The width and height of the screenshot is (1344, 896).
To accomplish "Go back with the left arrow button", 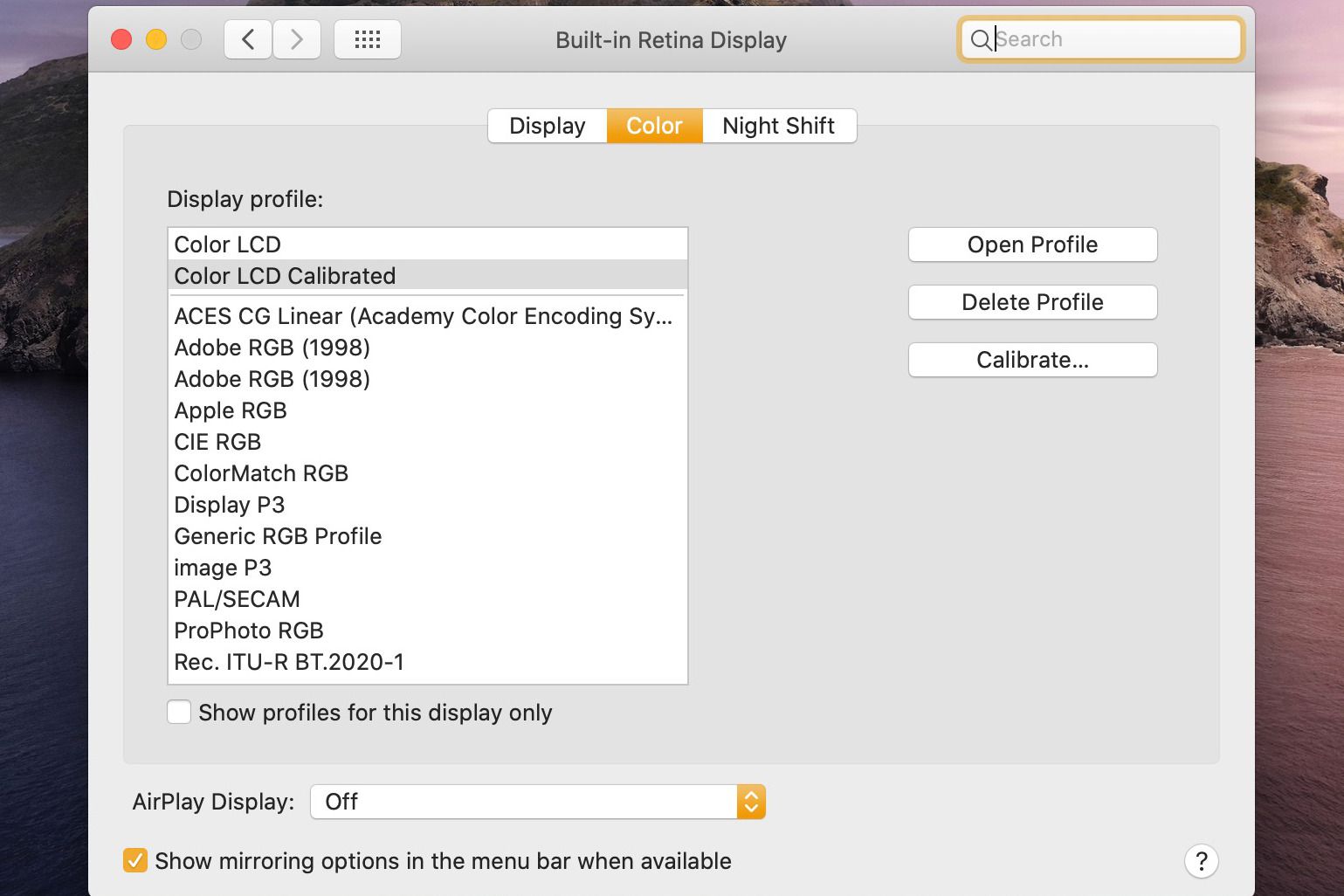I will click(248, 39).
